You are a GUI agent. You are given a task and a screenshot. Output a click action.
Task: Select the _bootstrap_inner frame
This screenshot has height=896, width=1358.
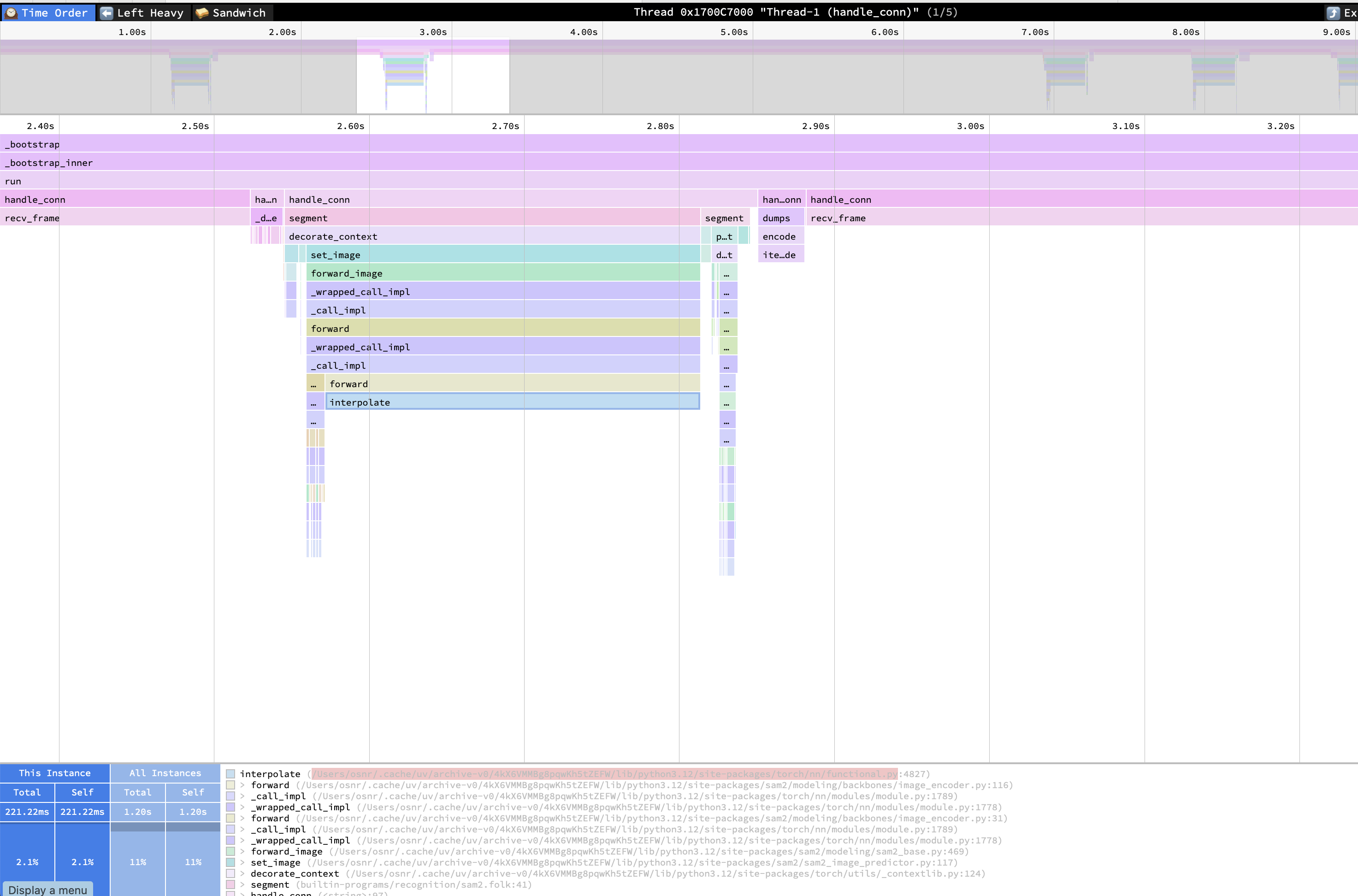click(x=679, y=162)
